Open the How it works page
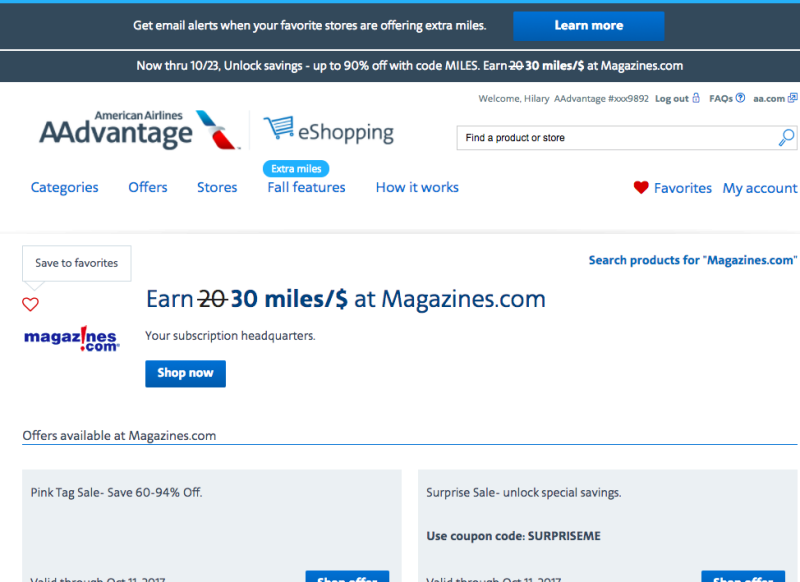The image size is (800, 582). coord(417,187)
